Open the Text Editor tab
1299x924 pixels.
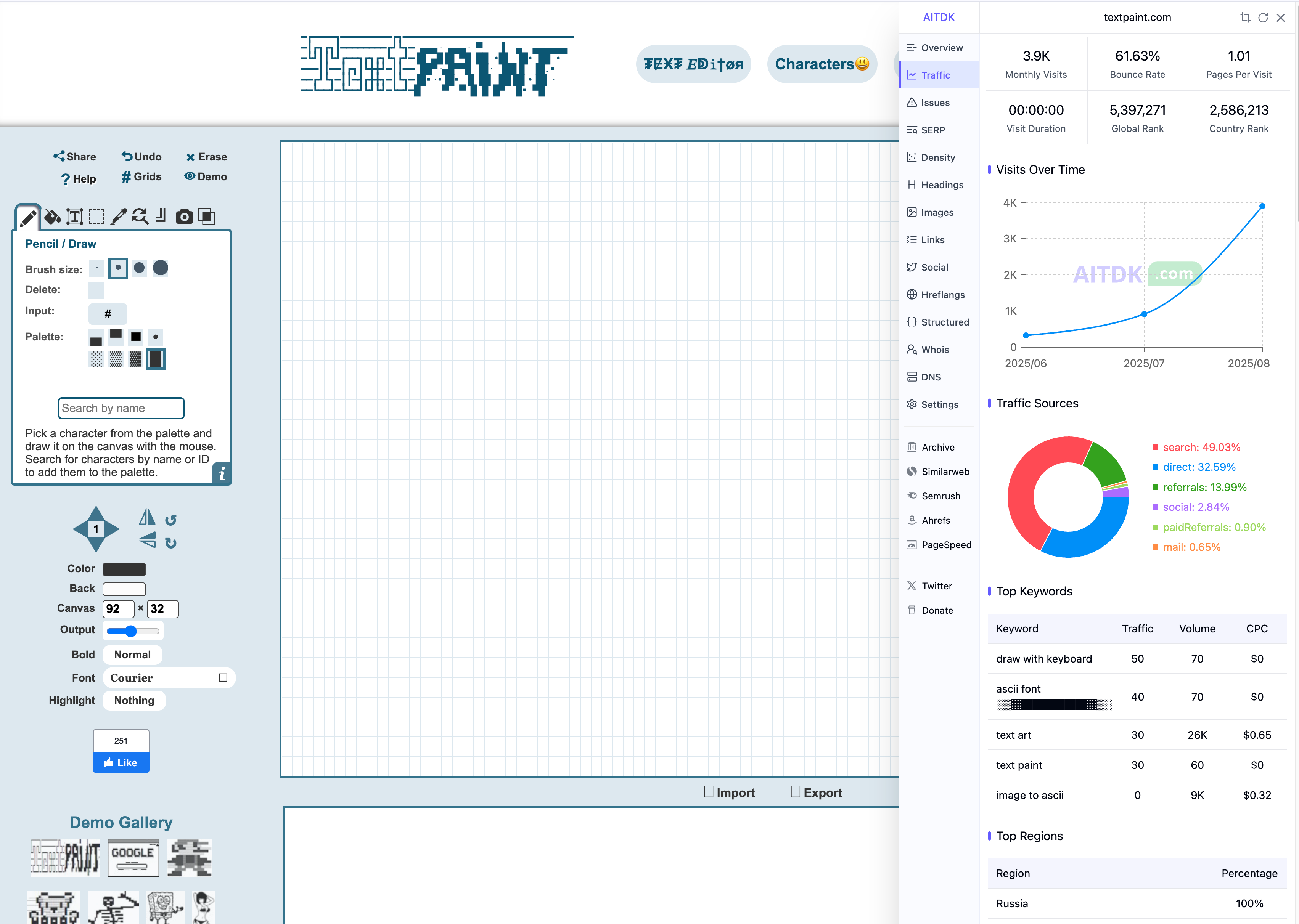coord(693,64)
